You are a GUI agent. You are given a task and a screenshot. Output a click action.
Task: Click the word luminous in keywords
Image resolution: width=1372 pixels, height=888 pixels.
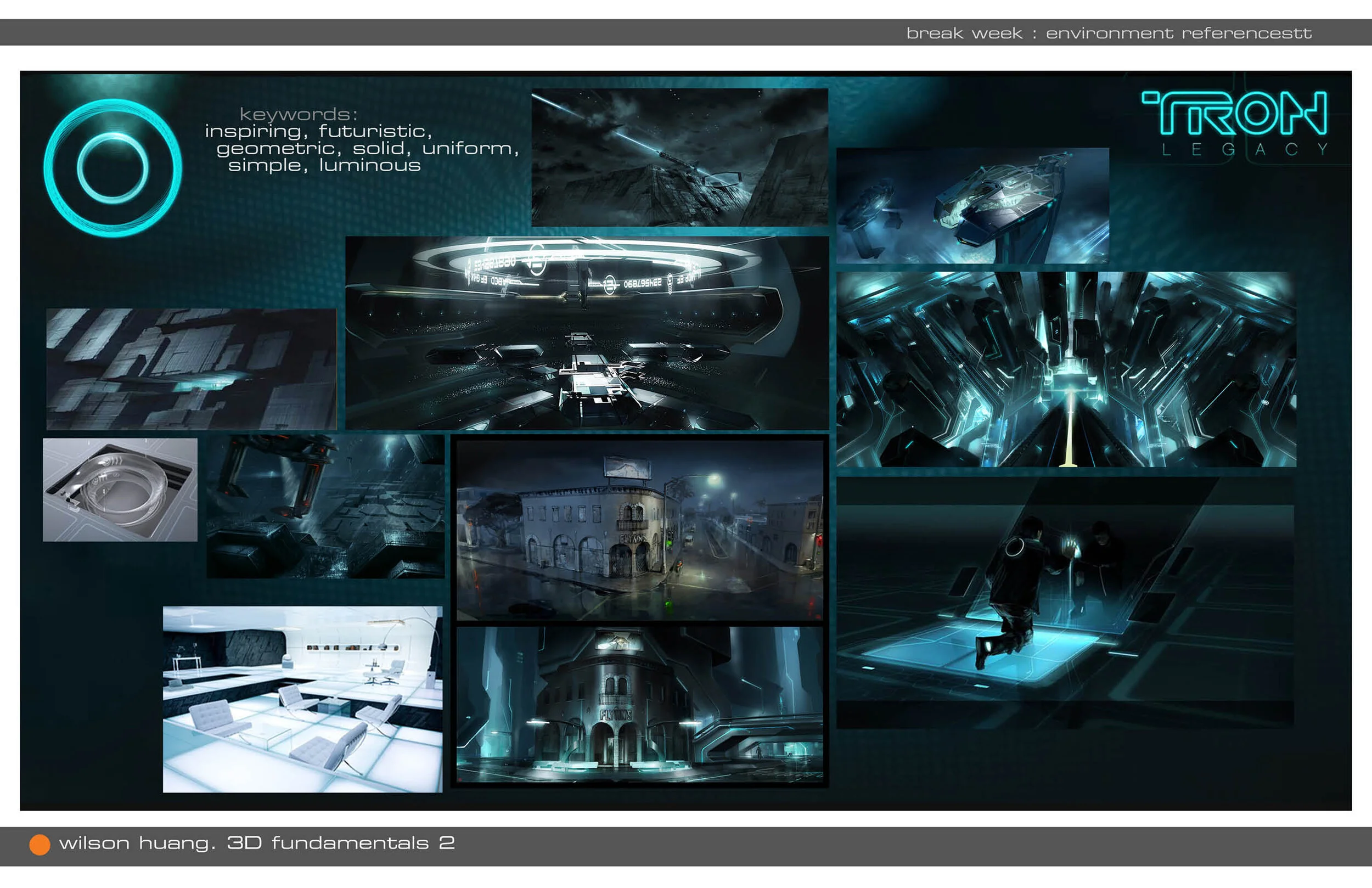369,166
